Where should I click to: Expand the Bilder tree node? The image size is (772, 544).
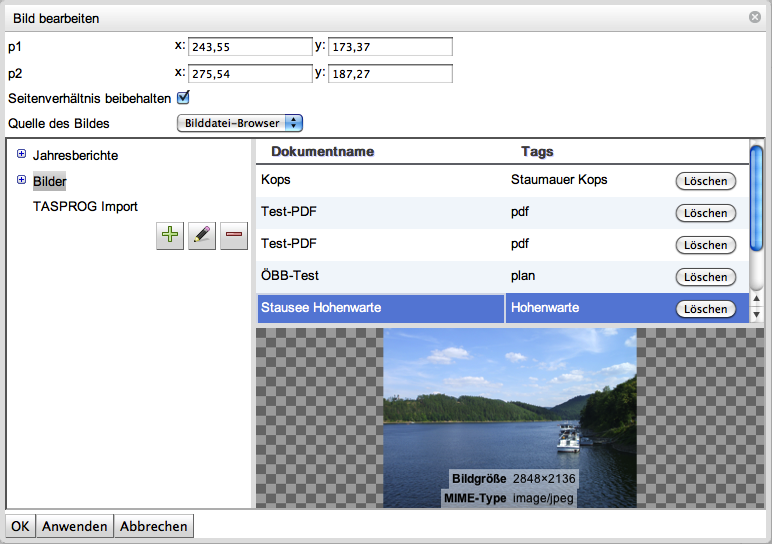(22, 180)
